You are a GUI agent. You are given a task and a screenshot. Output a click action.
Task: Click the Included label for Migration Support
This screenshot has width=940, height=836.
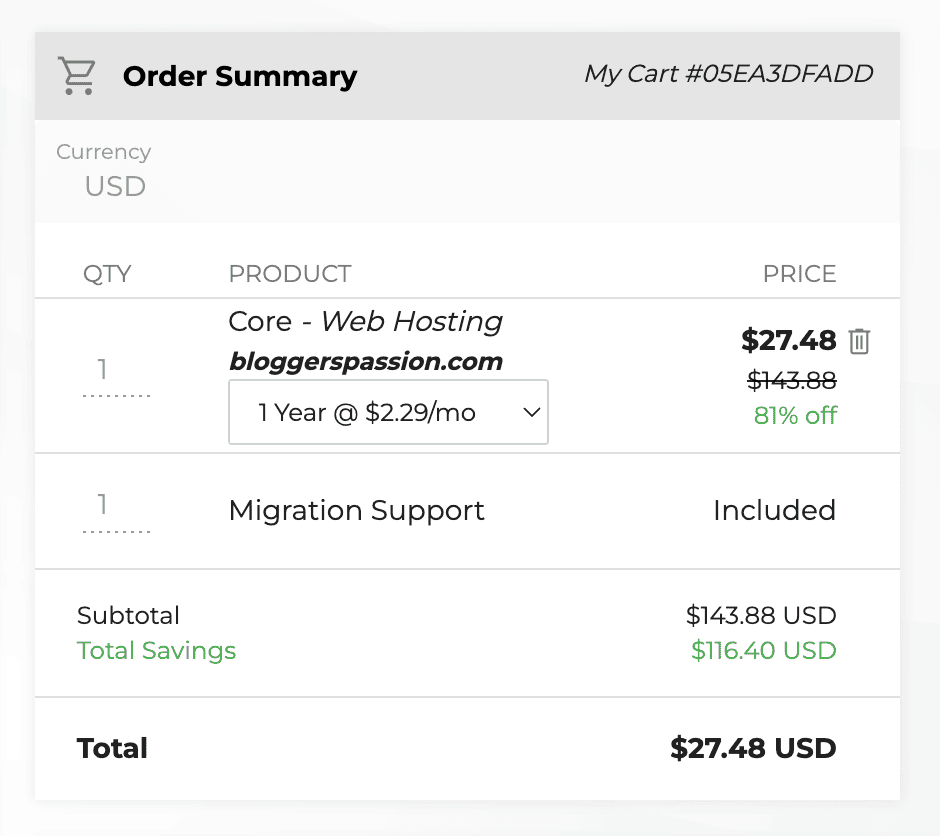point(774,510)
